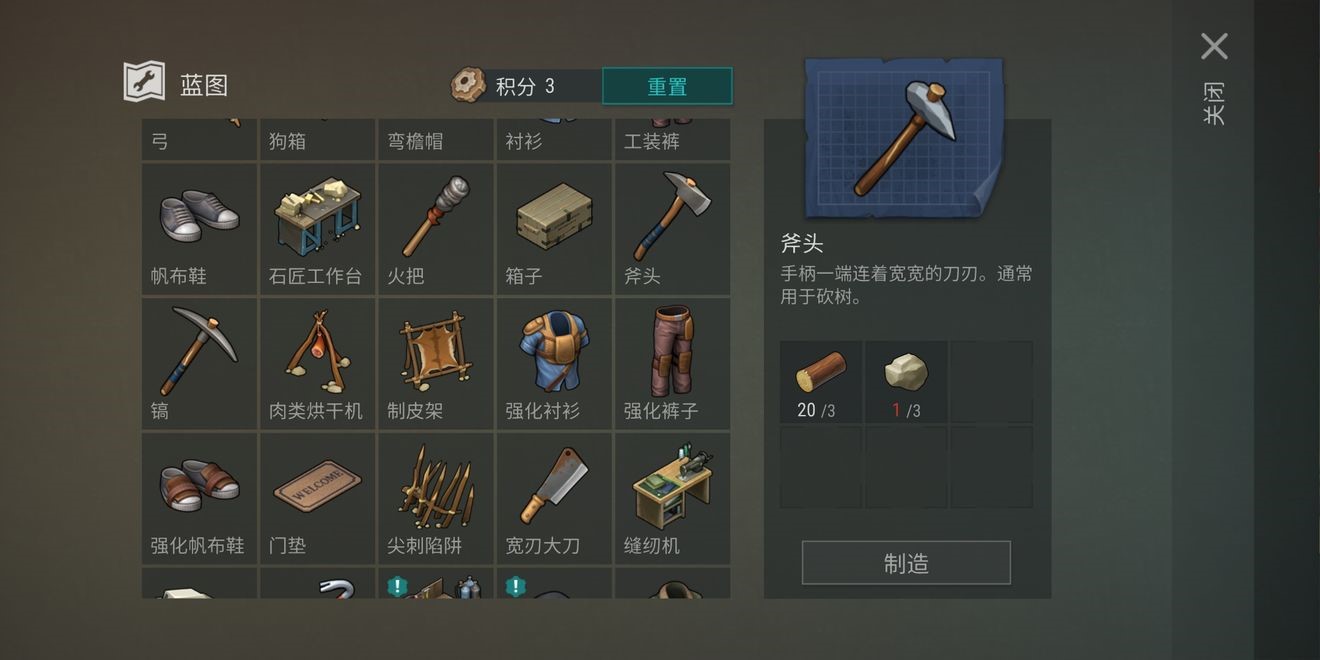Select the axe (斧头) blueprint tile
Viewport: 1320px width, 660px height.
click(x=672, y=229)
